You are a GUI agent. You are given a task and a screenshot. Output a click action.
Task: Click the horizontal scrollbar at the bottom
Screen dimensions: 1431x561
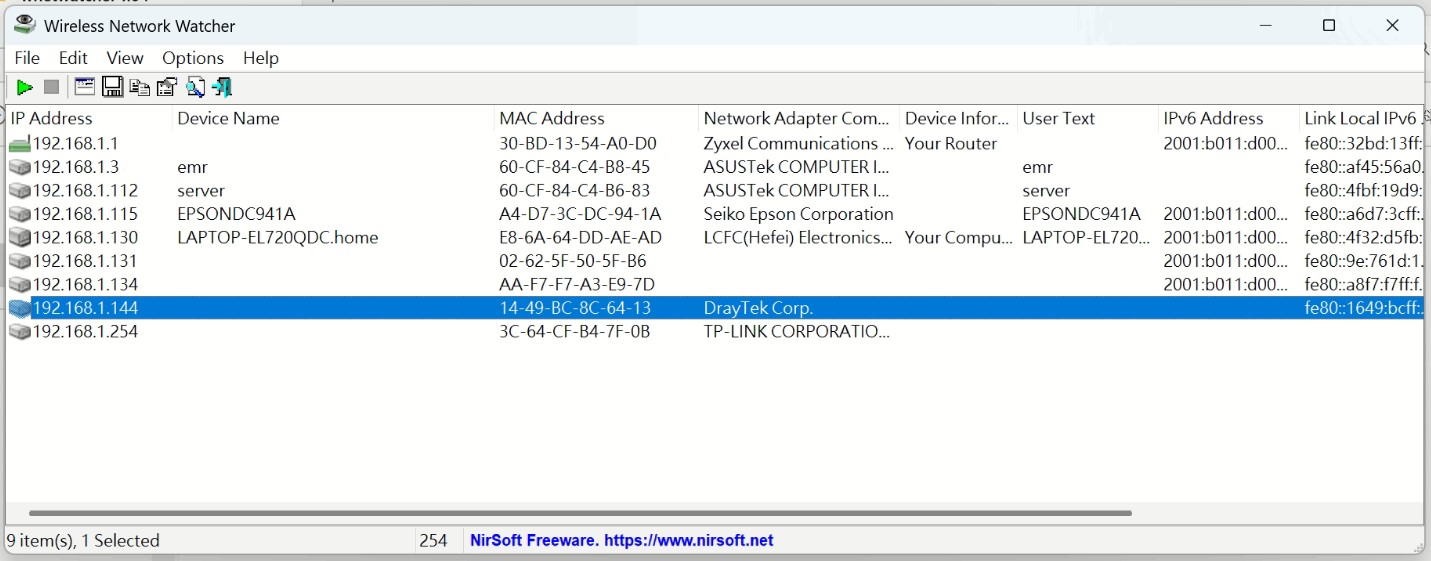(x=580, y=513)
